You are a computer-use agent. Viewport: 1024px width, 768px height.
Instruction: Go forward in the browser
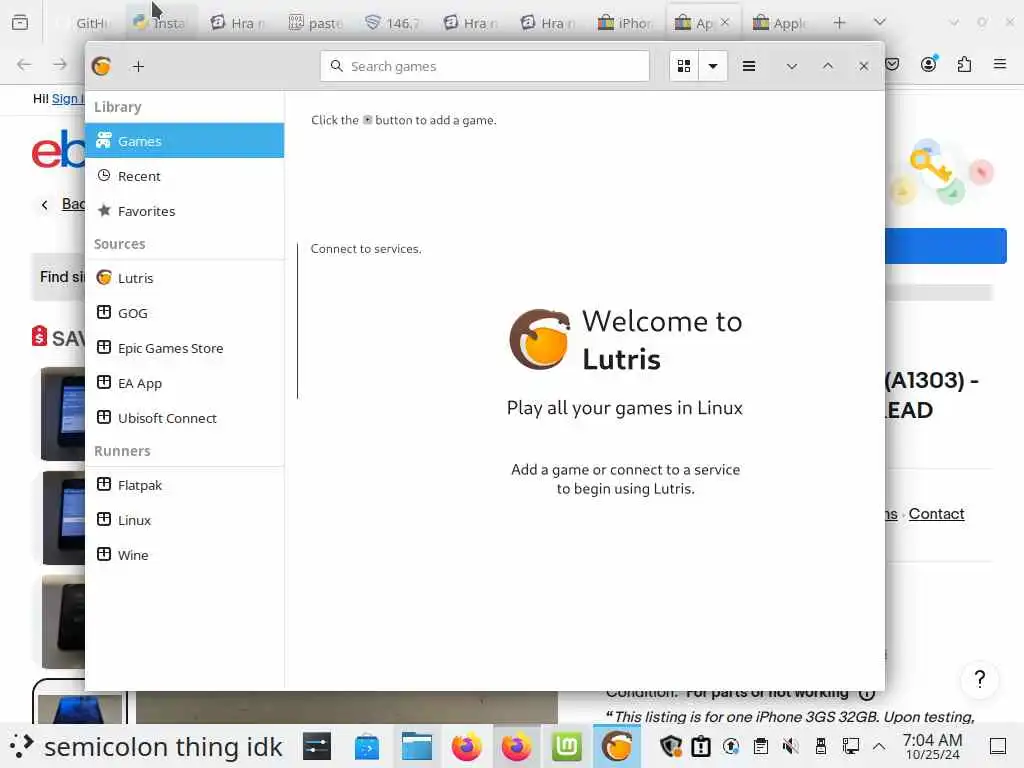pyautogui.click(x=60, y=64)
